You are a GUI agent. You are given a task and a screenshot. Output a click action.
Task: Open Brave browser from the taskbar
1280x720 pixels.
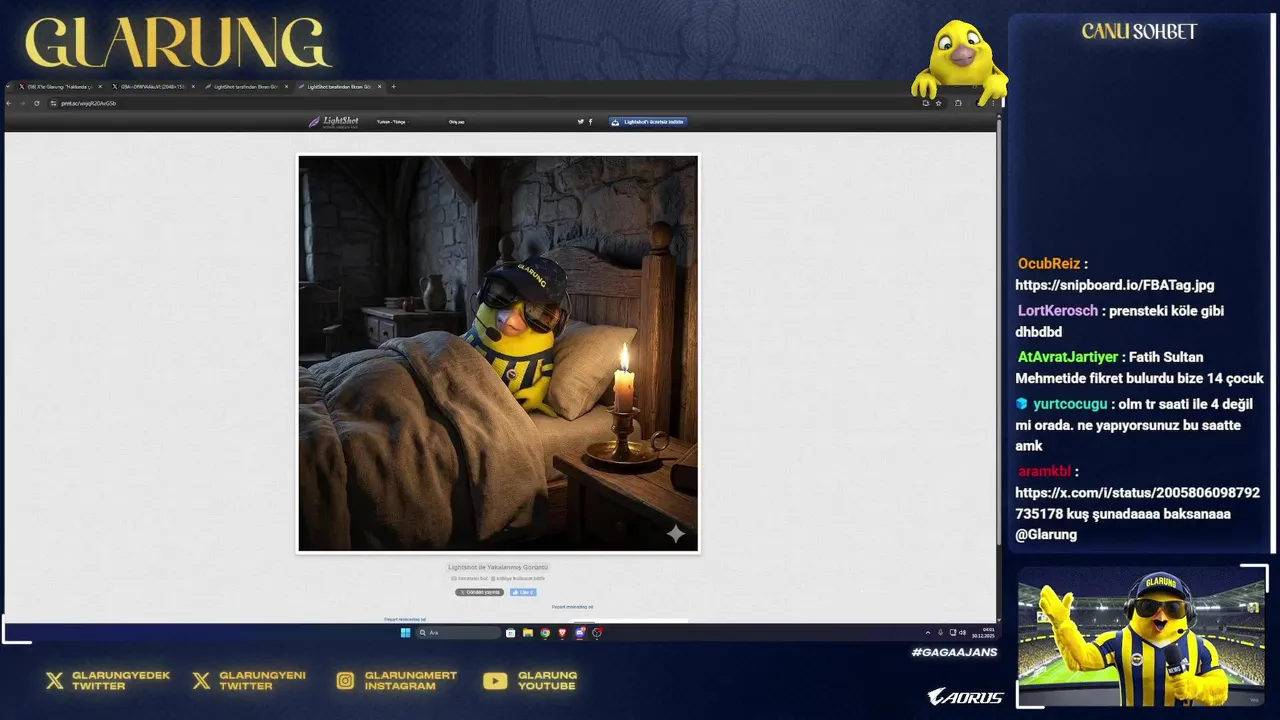tap(562, 632)
